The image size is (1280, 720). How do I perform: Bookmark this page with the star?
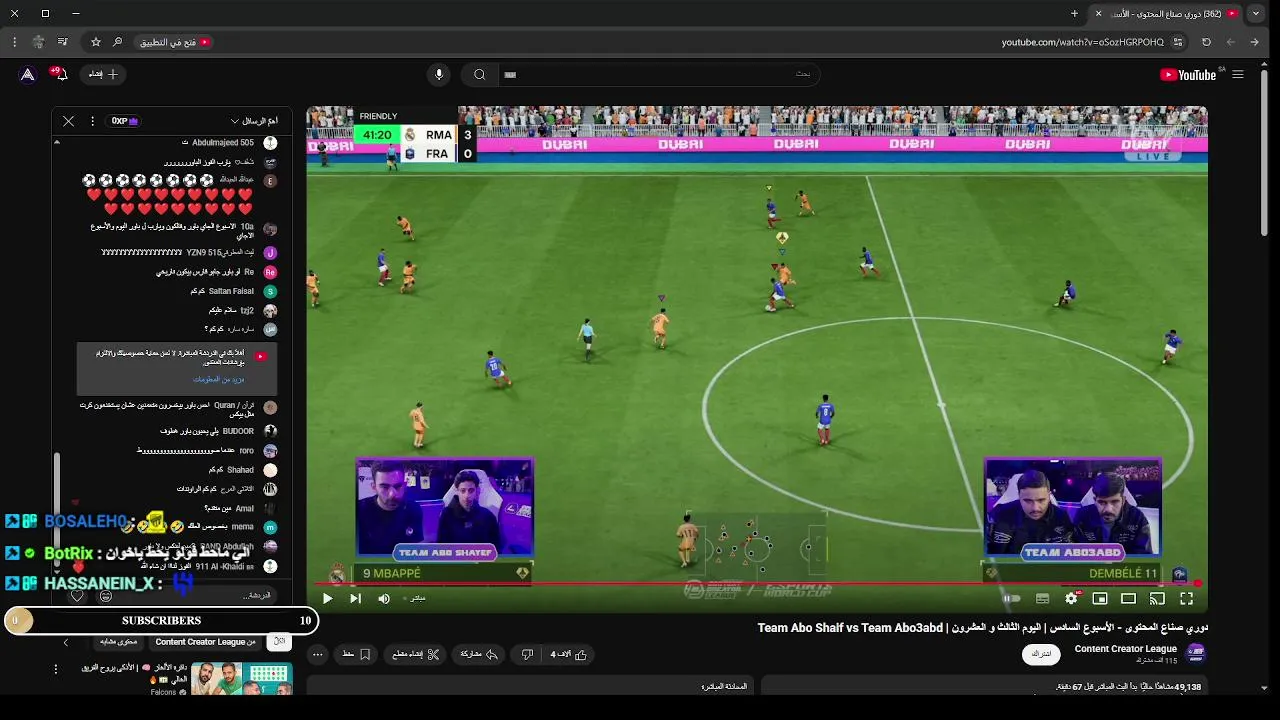pyautogui.click(x=96, y=42)
